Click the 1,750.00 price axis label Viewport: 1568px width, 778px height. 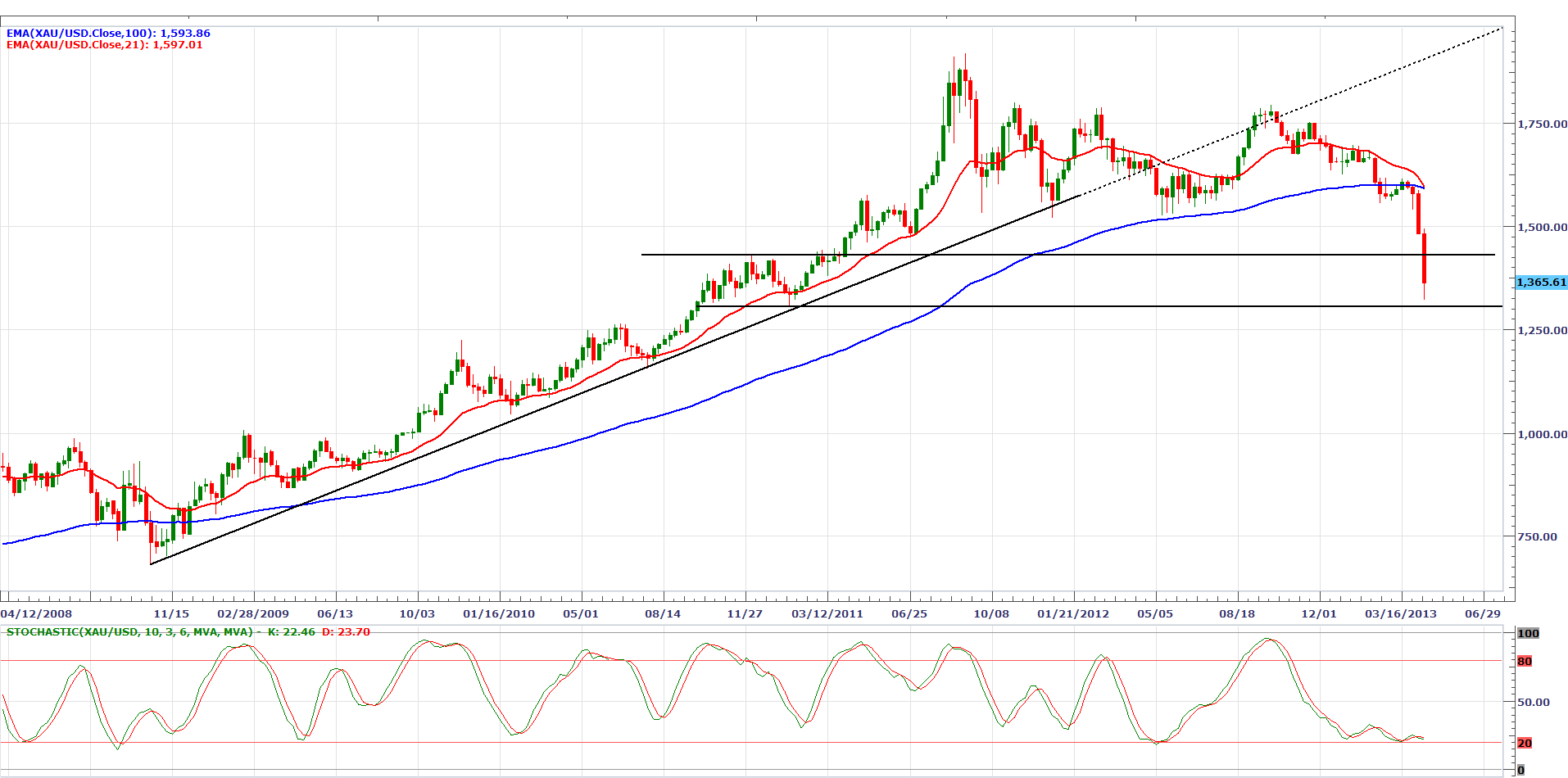coord(1542,124)
